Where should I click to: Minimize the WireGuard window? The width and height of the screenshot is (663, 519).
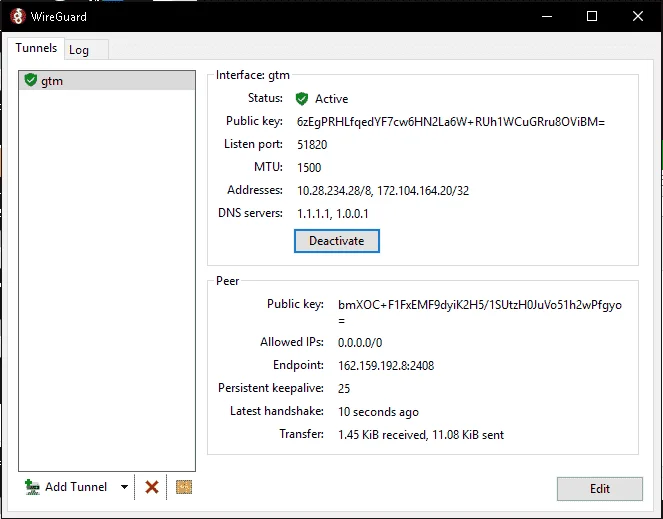point(547,16)
